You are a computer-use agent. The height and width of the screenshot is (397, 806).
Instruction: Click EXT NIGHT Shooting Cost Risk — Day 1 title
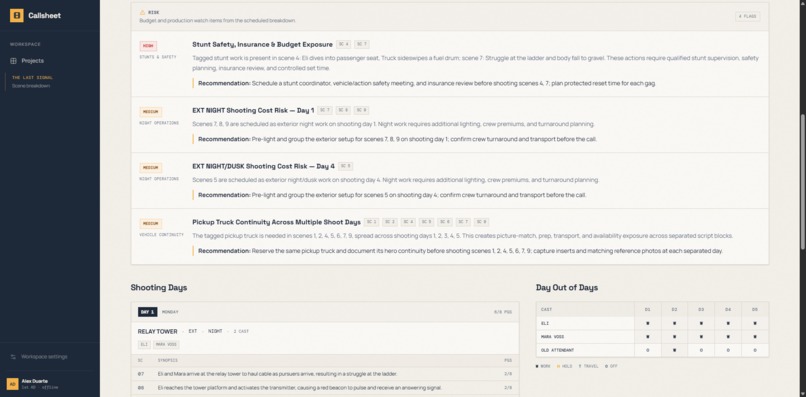tap(253, 111)
